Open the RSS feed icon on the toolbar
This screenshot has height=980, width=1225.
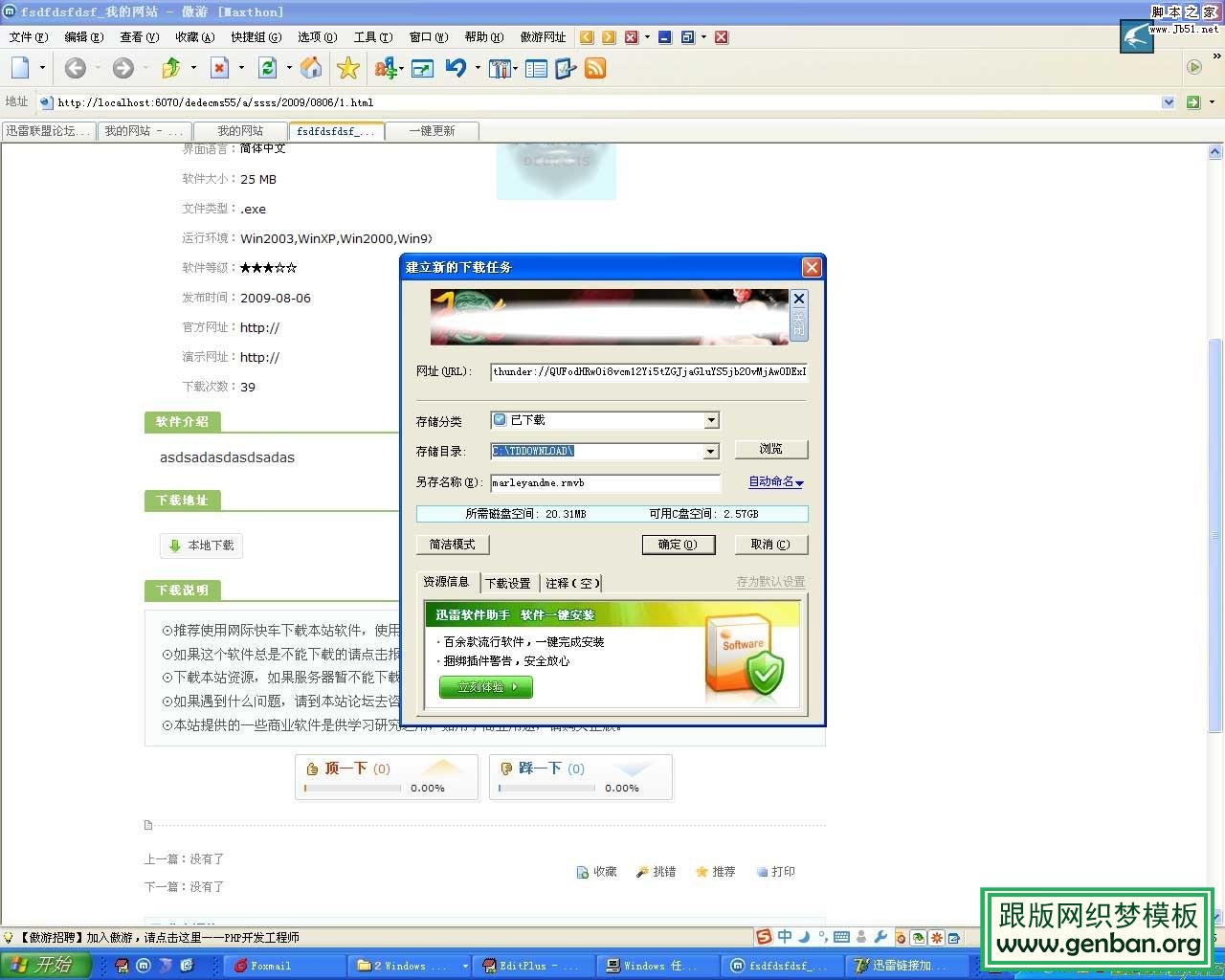click(595, 68)
